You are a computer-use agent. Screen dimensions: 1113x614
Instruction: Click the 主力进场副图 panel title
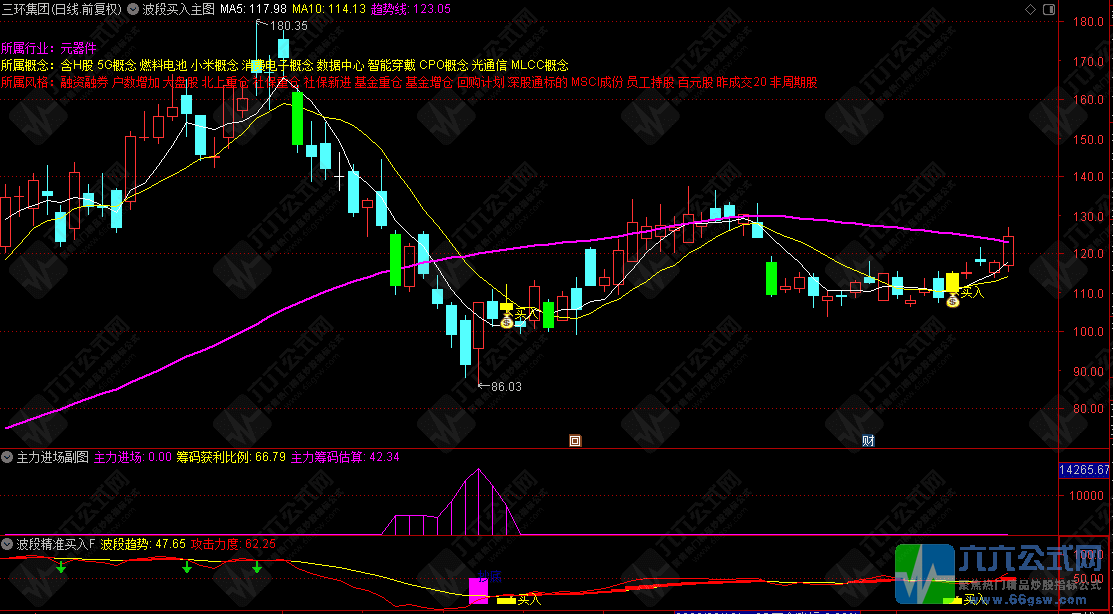(53, 457)
